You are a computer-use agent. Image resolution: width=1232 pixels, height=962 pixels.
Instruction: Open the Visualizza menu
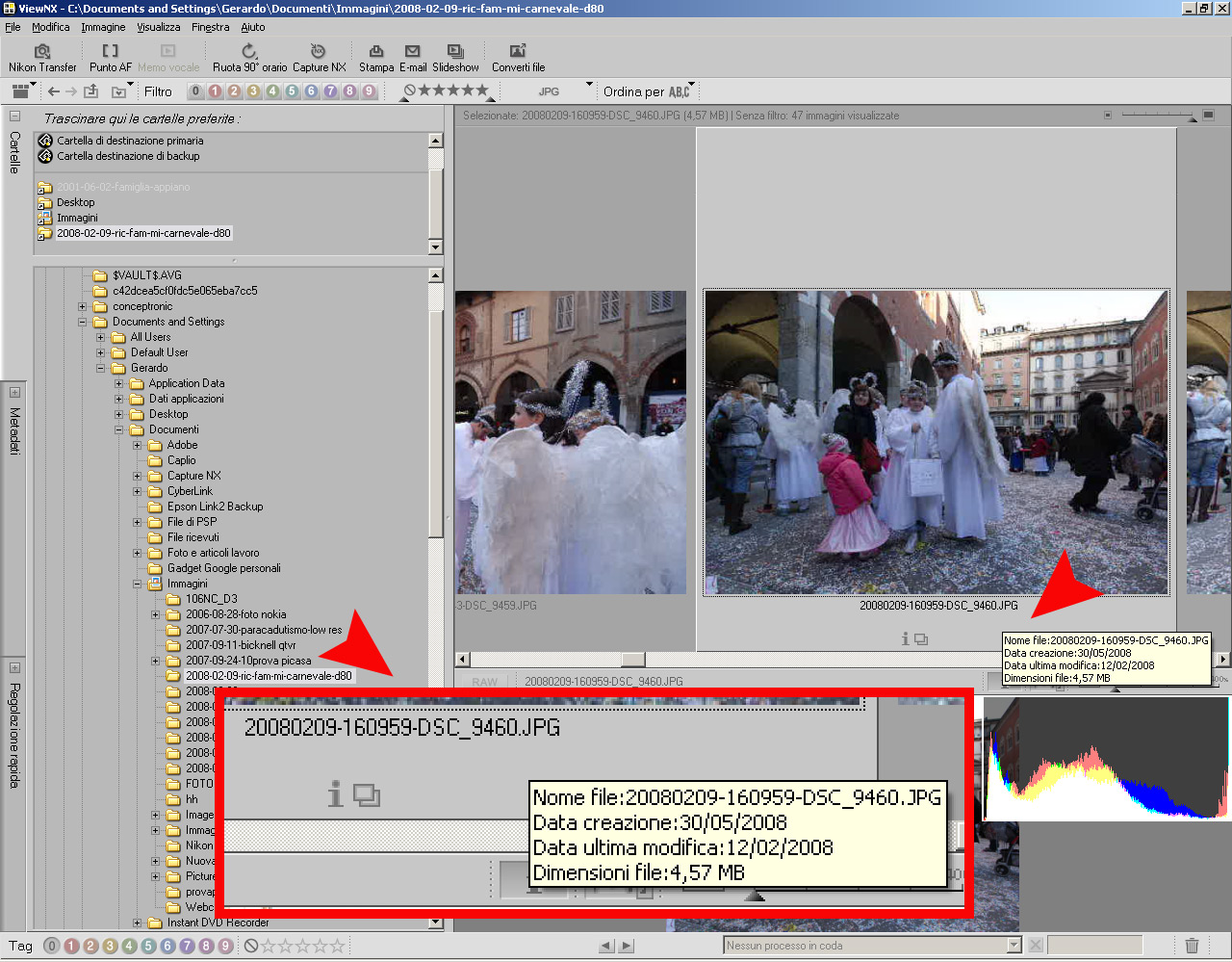(x=158, y=27)
